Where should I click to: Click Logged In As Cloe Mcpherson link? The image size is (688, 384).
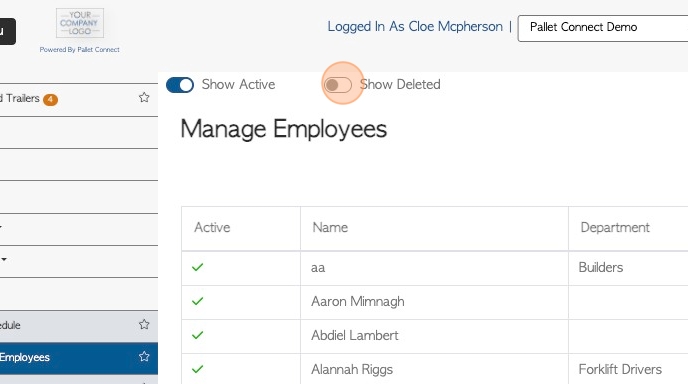tap(415, 26)
